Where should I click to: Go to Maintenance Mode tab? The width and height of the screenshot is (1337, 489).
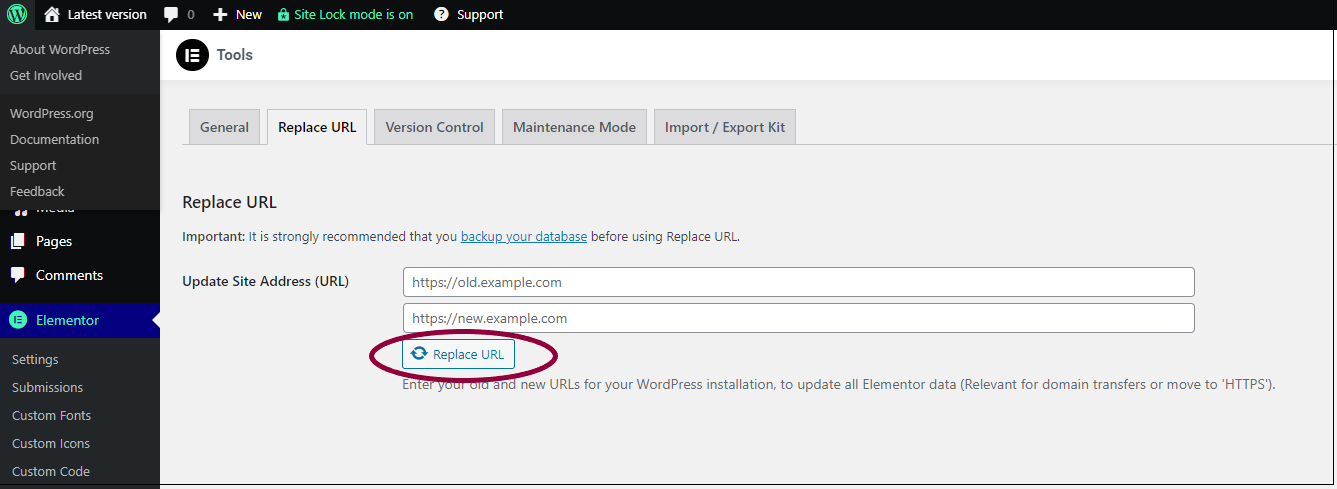coord(574,127)
